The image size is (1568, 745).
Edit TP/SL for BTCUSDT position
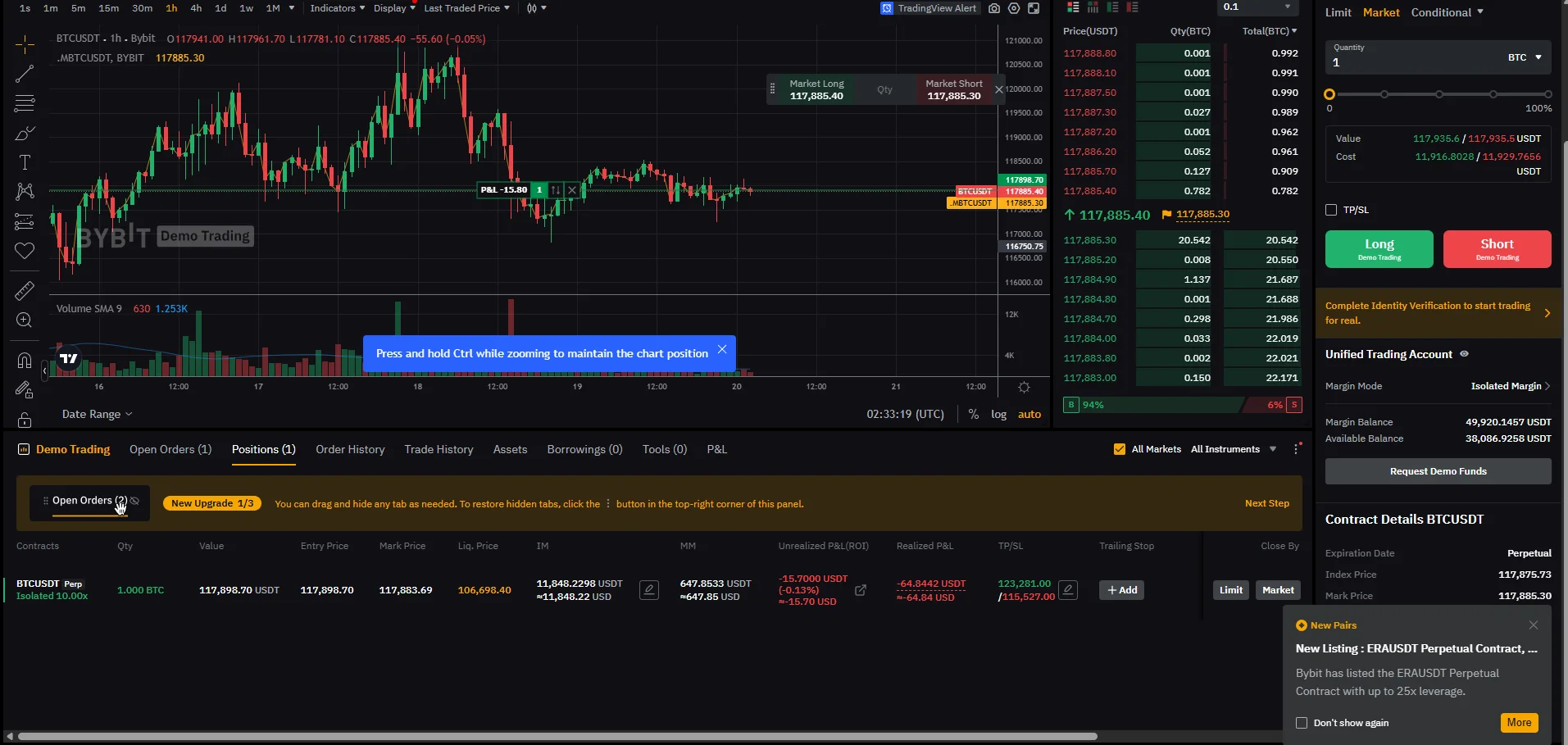click(x=1068, y=590)
